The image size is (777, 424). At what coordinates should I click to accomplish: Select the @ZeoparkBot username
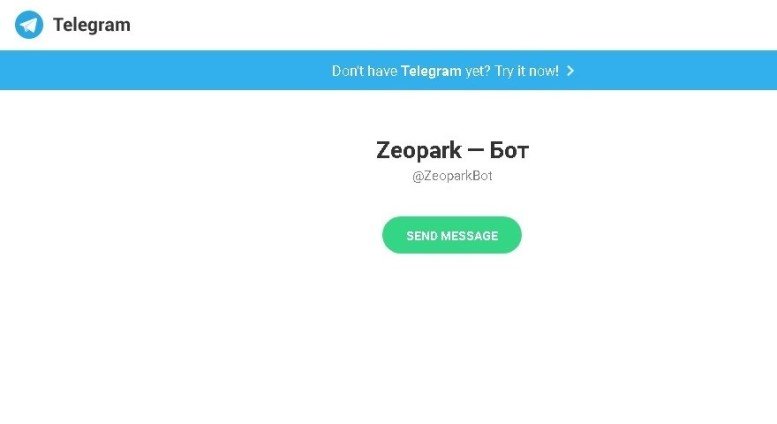coord(452,176)
